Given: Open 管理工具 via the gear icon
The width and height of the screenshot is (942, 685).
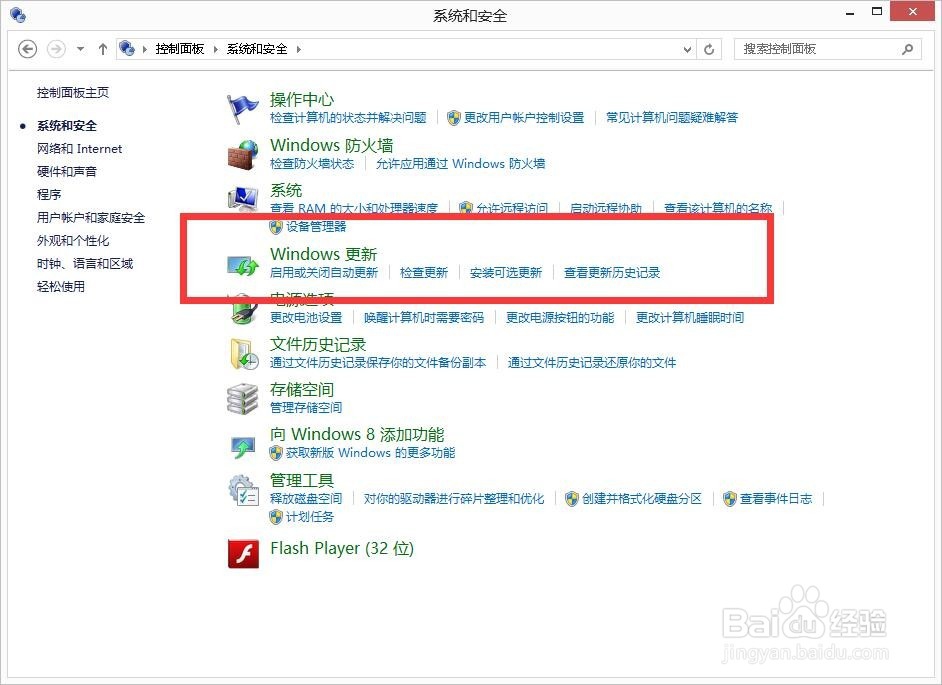Looking at the screenshot, I should pos(242,487).
